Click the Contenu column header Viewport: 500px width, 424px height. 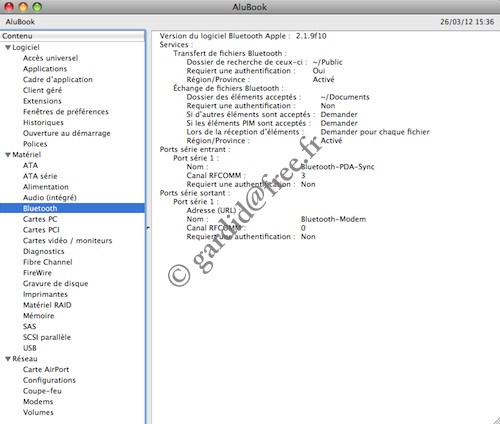pyautogui.click(x=72, y=36)
